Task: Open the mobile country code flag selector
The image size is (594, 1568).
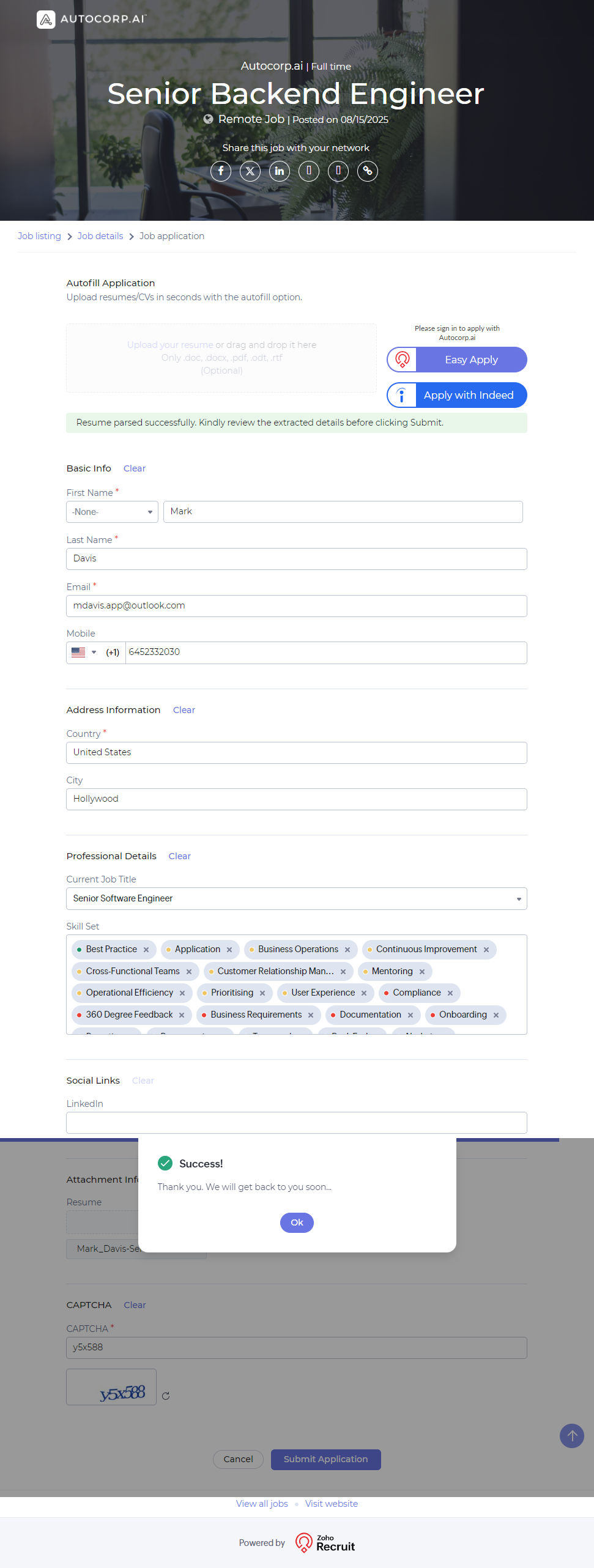Action: click(84, 653)
